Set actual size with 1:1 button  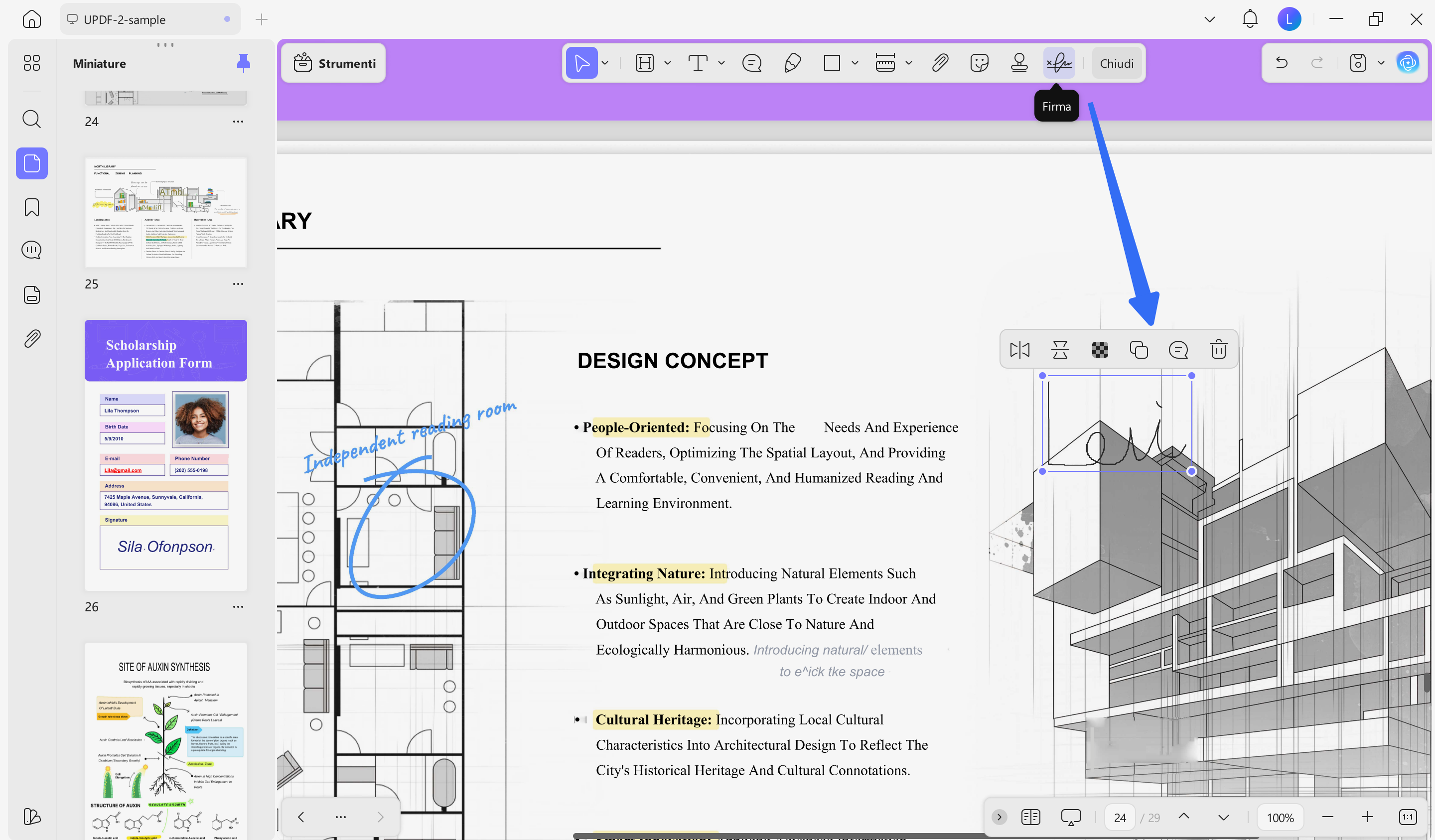click(1407, 817)
